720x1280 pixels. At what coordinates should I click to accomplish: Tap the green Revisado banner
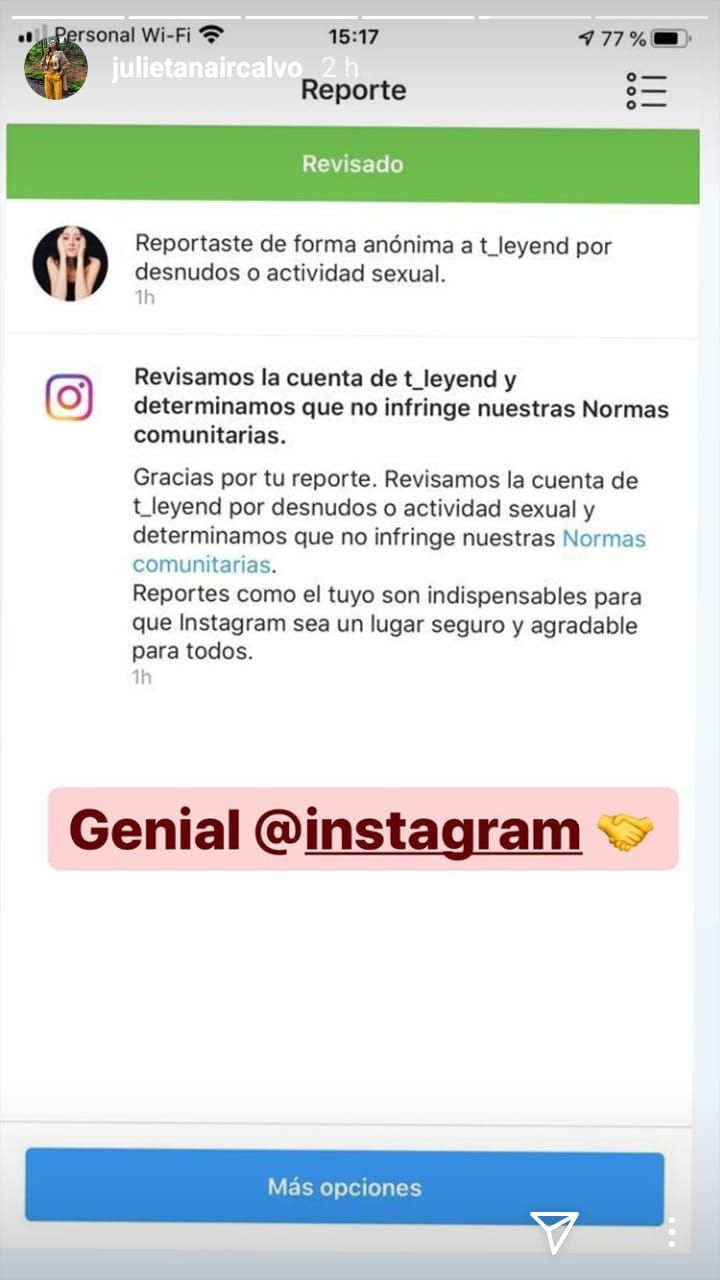point(352,163)
